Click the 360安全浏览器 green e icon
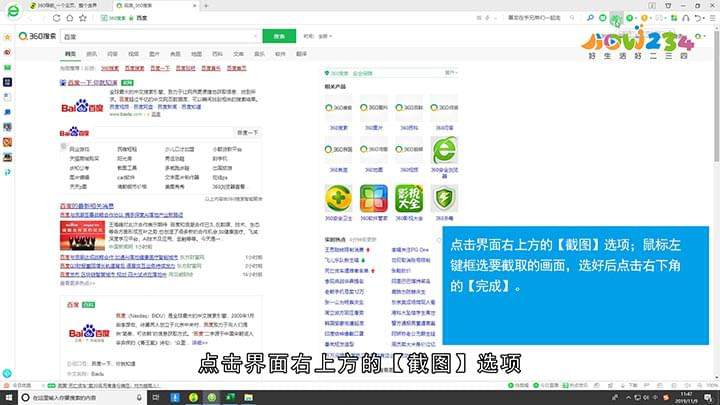Screen dimensions: 720x405 pos(444,150)
